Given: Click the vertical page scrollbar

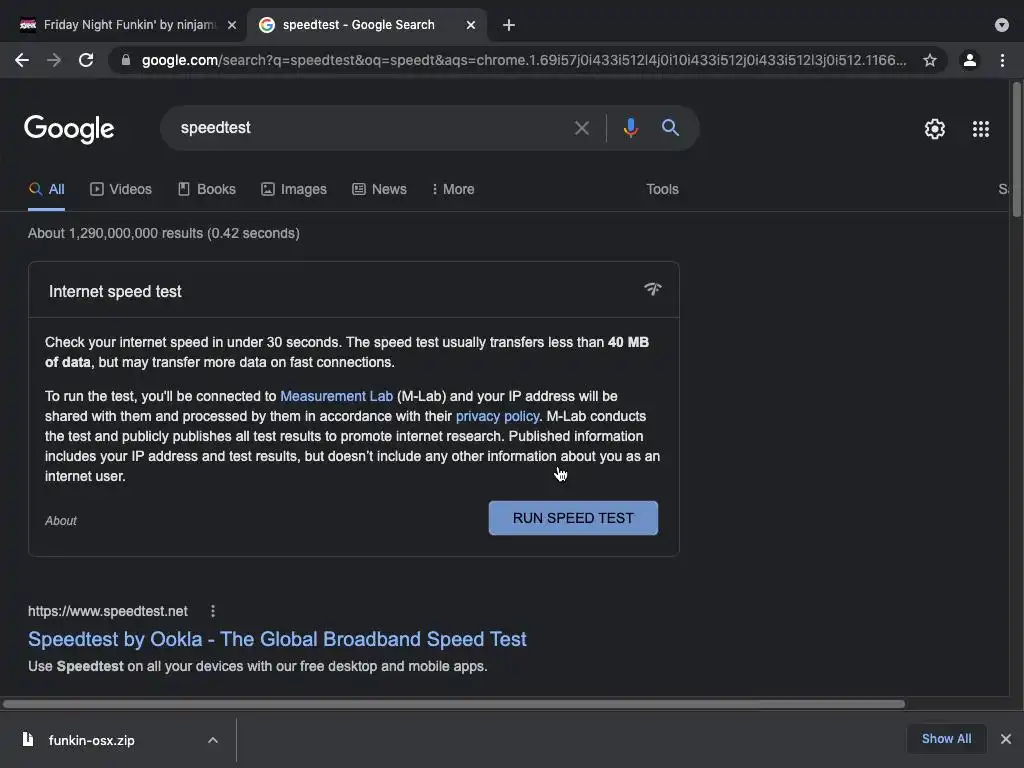Looking at the screenshot, I should click(x=1017, y=150).
